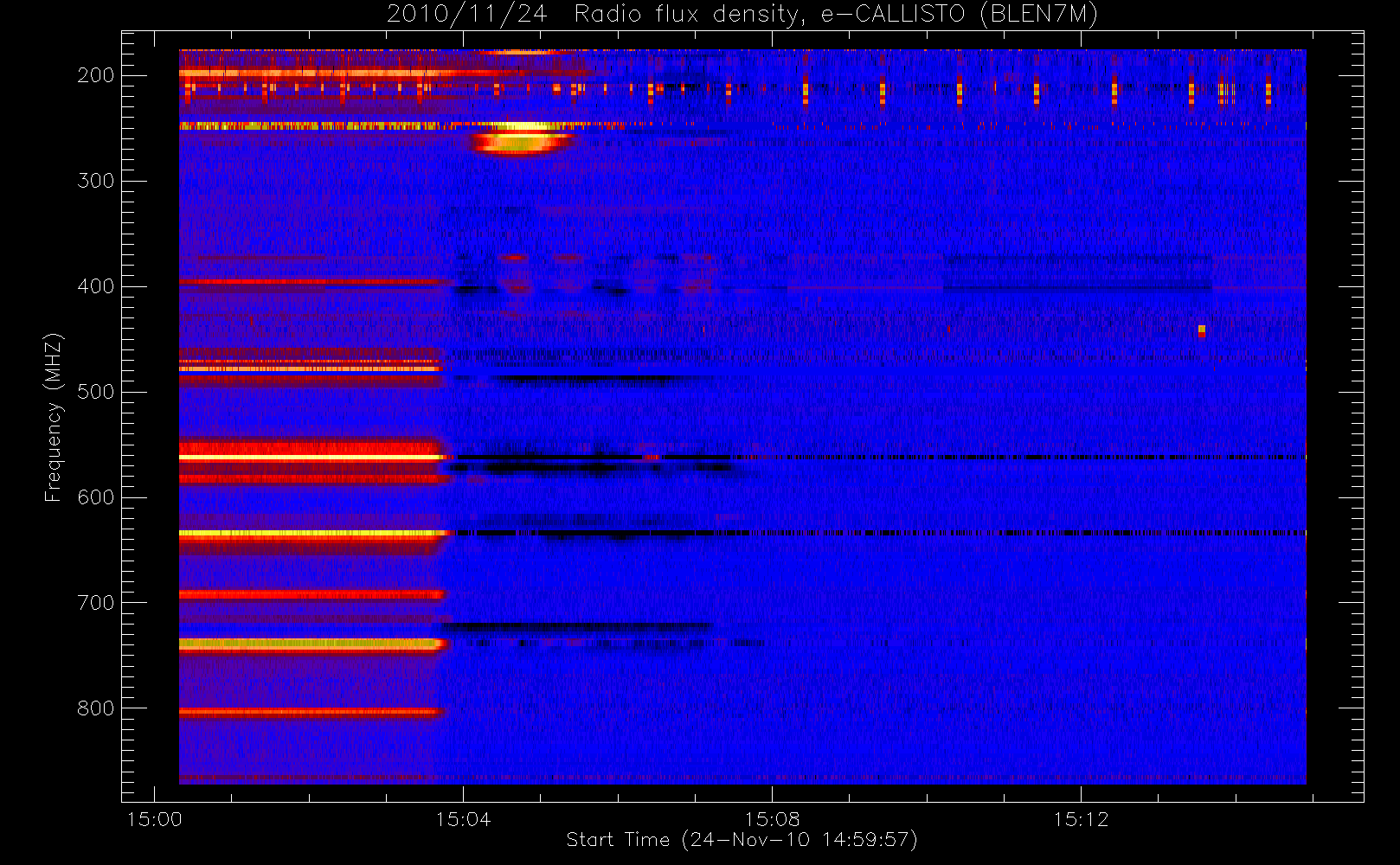
Task: Click the bright yellow radio burst near 260 MHz
Action: coord(519,141)
